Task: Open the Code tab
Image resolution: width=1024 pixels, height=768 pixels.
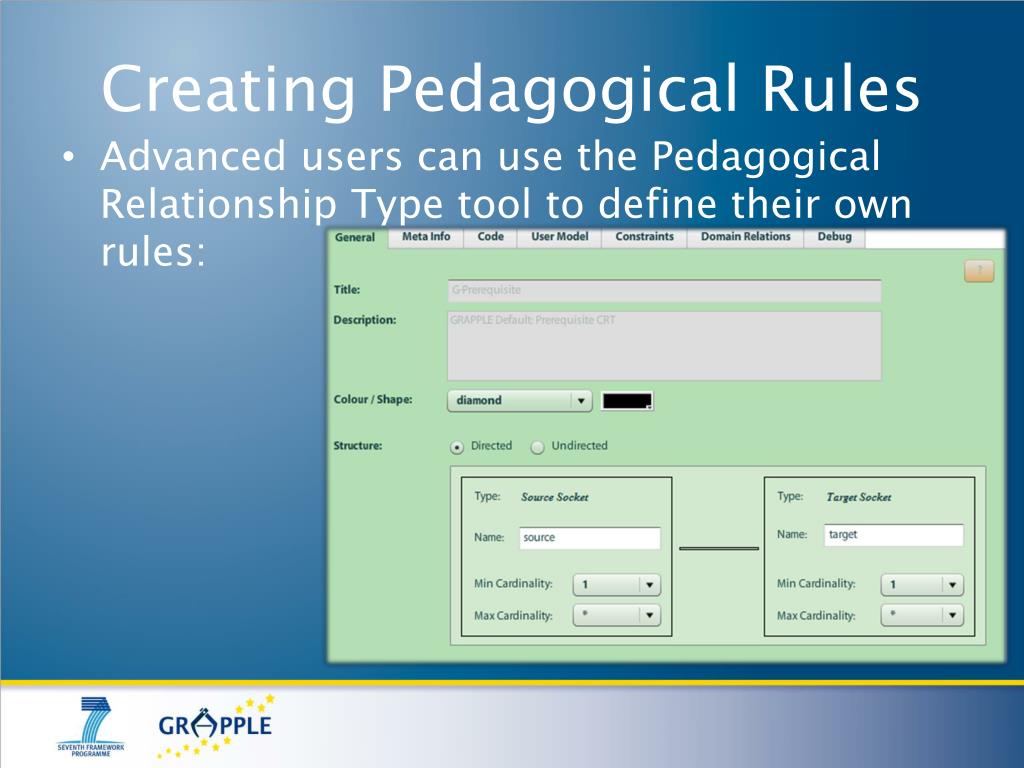Action: 490,237
